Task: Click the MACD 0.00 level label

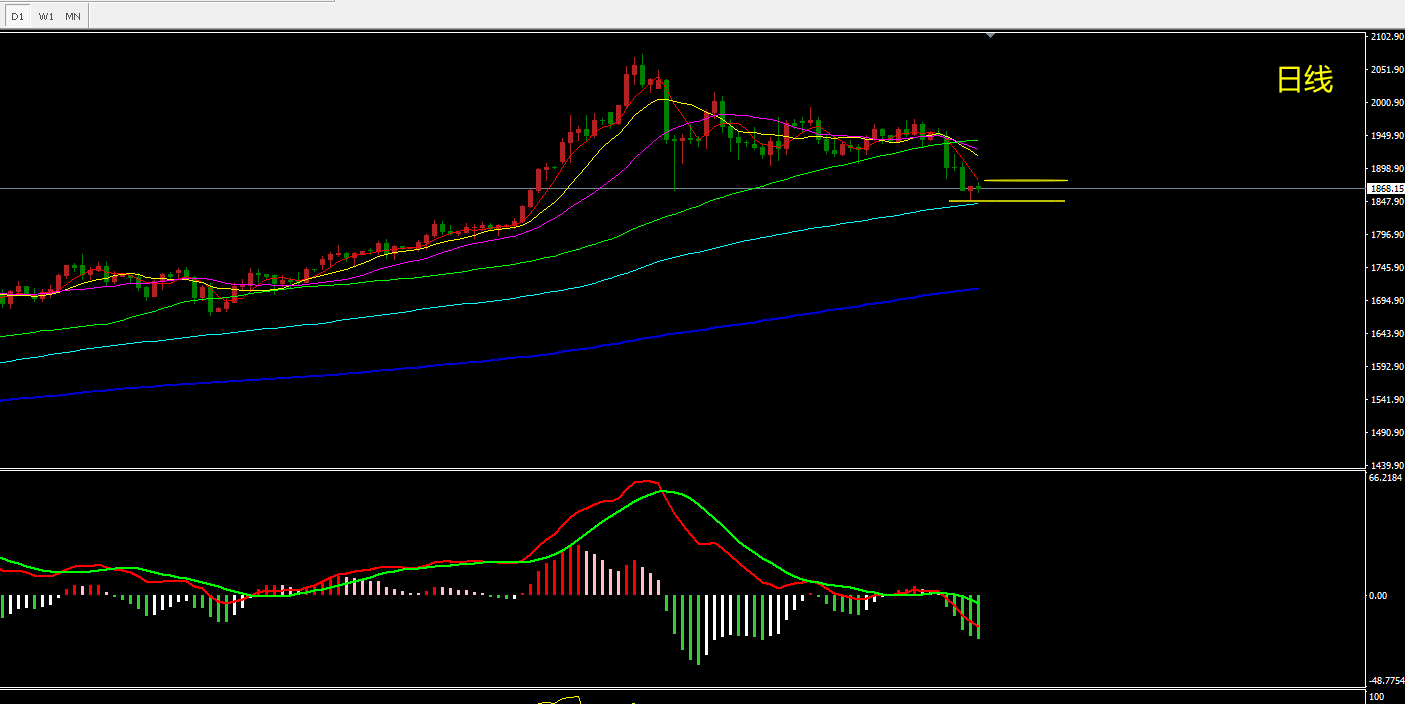Action: [x=1376, y=596]
